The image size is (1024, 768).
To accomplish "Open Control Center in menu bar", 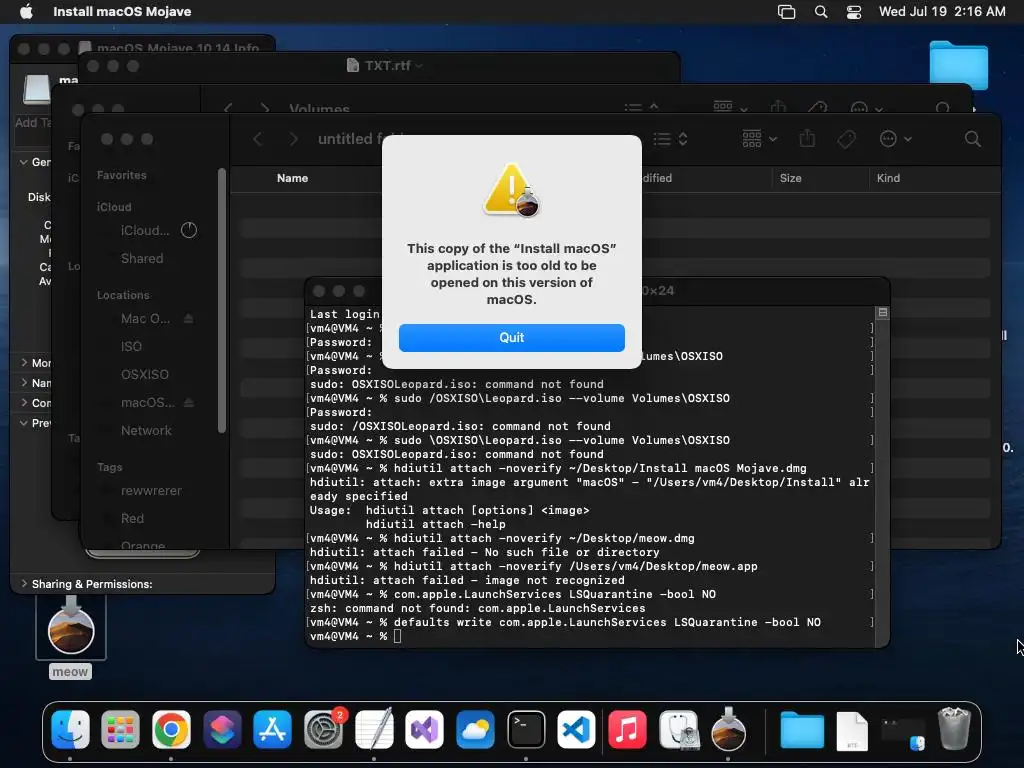I will pos(854,12).
